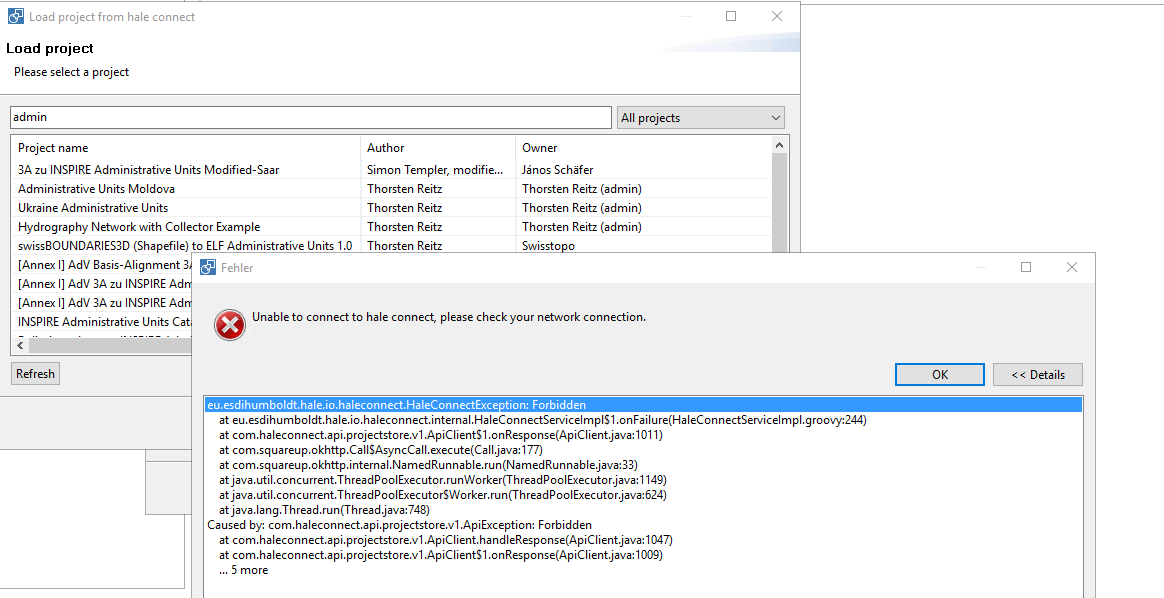
Task: Open the All projects dropdown
Action: pyautogui.click(x=700, y=117)
